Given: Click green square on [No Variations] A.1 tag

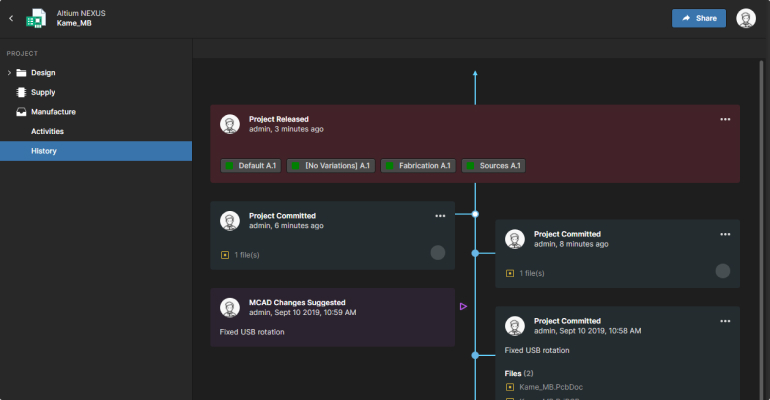Looking at the screenshot, I should [296, 166].
